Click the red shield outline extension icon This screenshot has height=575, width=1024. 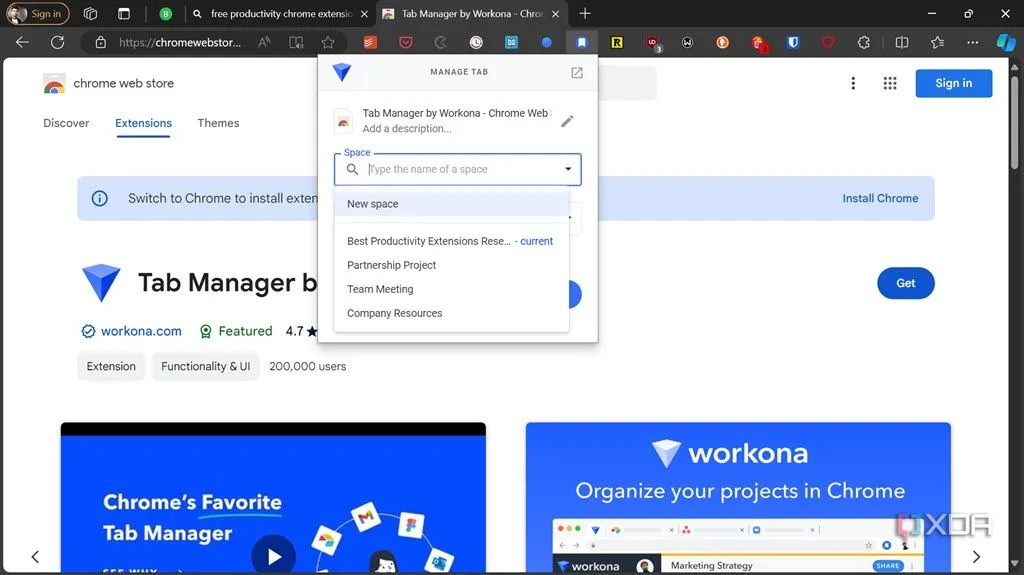click(x=828, y=42)
